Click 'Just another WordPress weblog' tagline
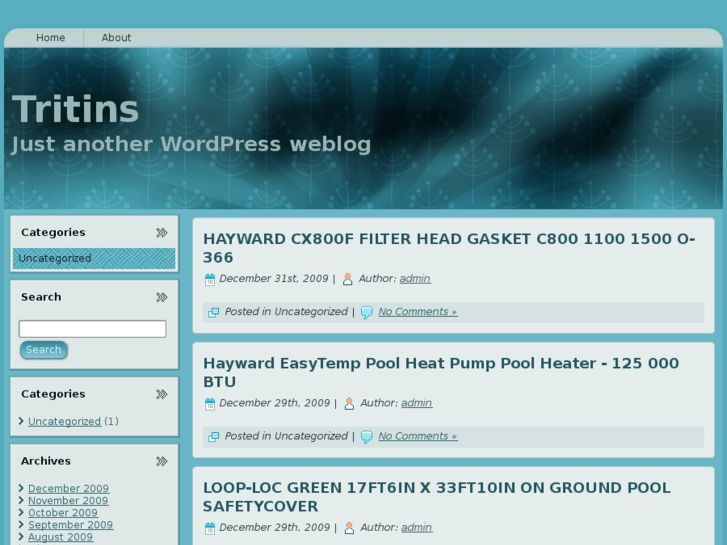This screenshot has height=545, width=727. click(191, 144)
